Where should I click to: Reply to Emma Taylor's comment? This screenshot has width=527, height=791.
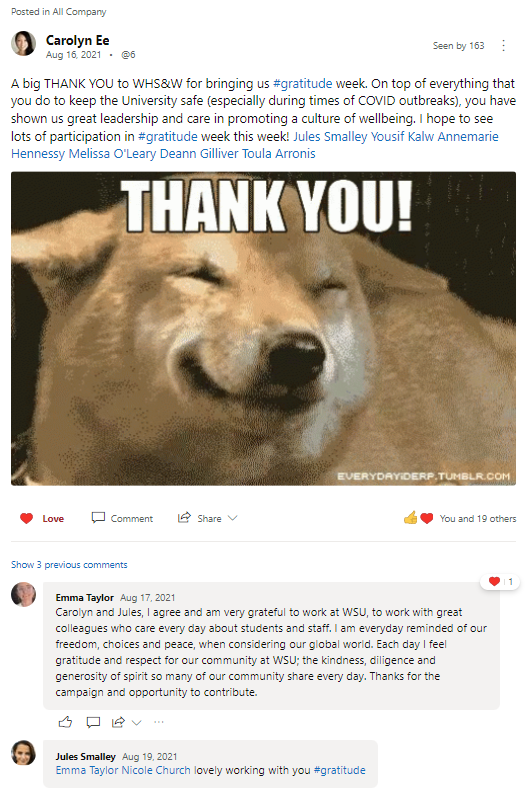(93, 722)
